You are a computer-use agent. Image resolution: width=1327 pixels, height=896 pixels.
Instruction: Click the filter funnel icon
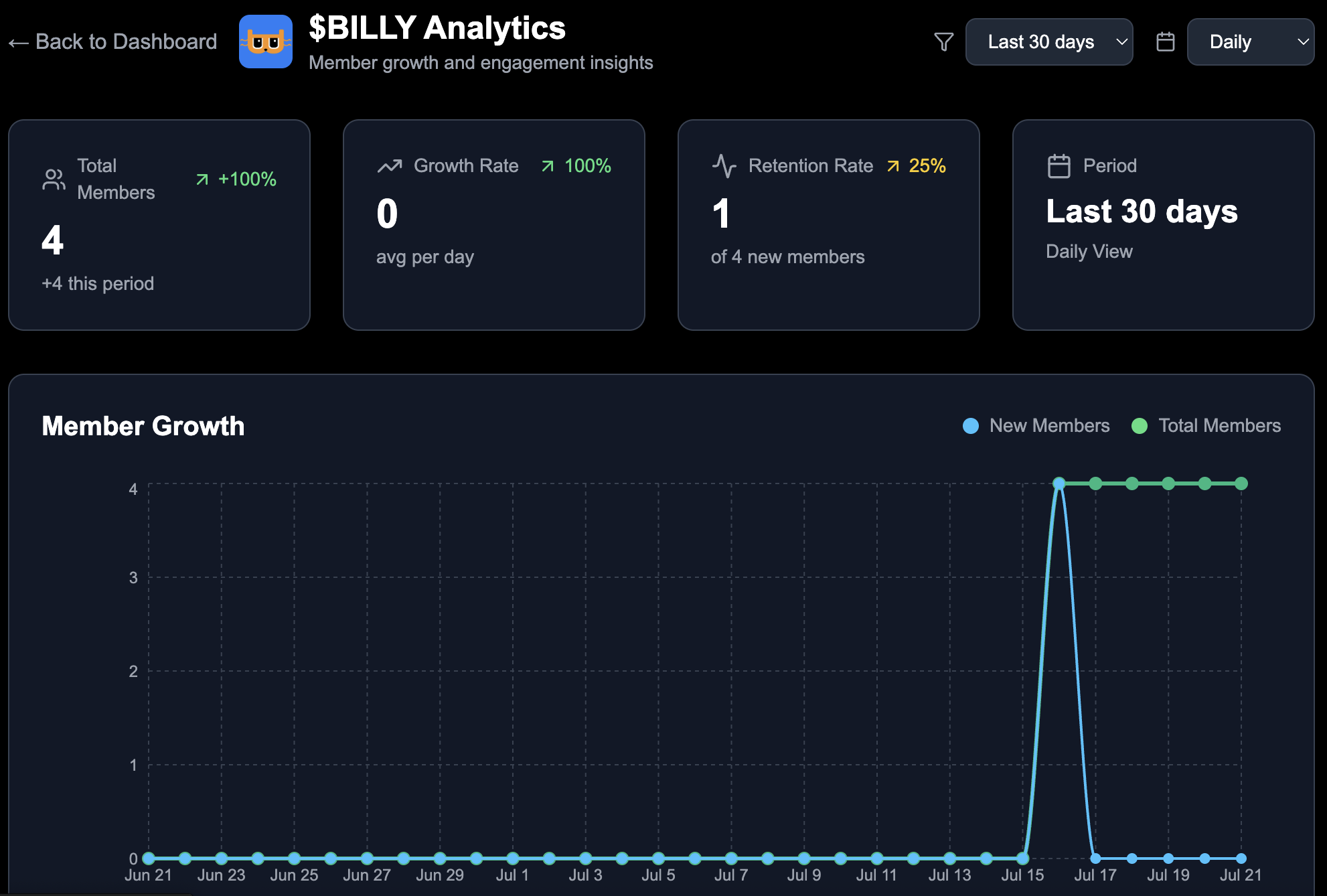(943, 42)
